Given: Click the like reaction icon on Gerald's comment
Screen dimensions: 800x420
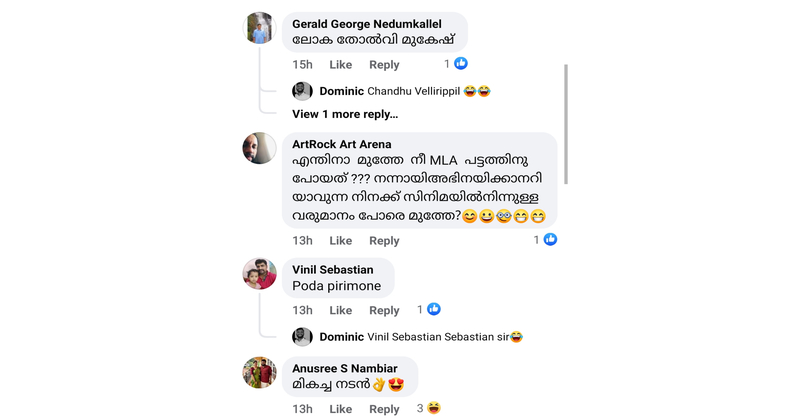Looking at the screenshot, I should pos(461,63).
